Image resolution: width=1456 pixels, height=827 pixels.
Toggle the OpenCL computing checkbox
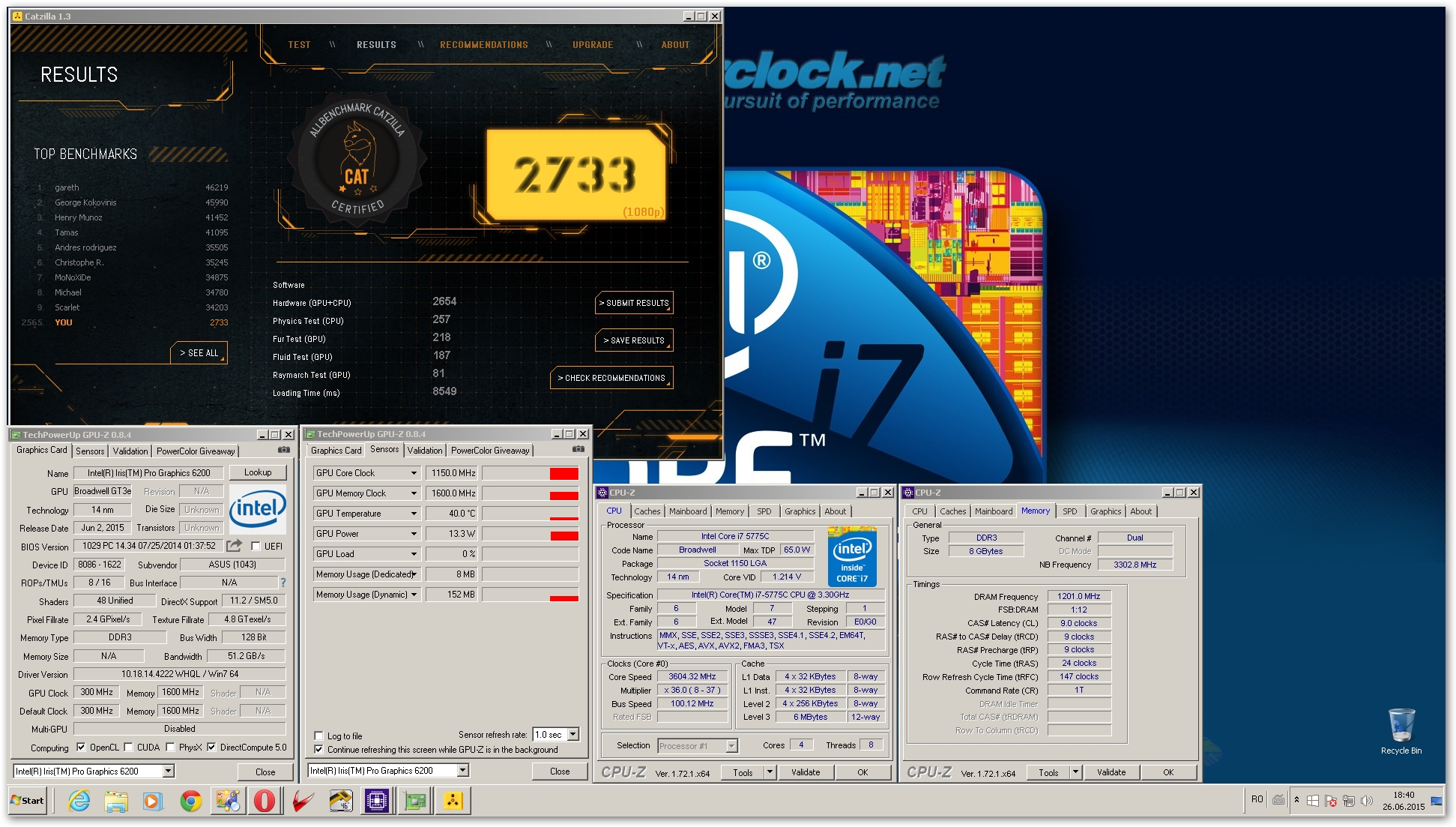tap(81, 748)
